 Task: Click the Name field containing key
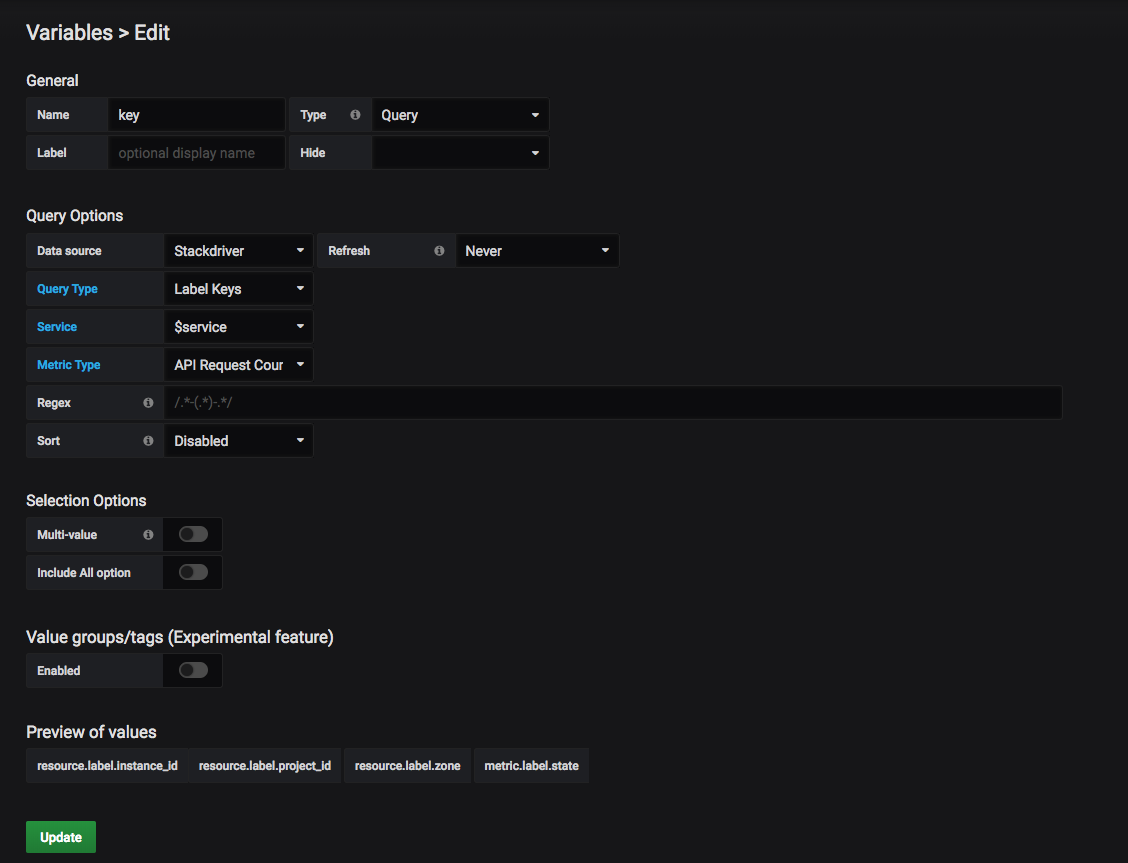(196, 115)
